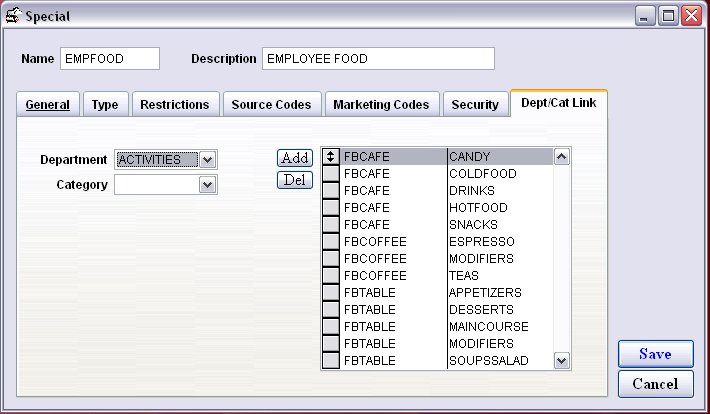Click the list scroll down arrow
This screenshot has height=414, width=710.
pyautogui.click(x=561, y=361)
